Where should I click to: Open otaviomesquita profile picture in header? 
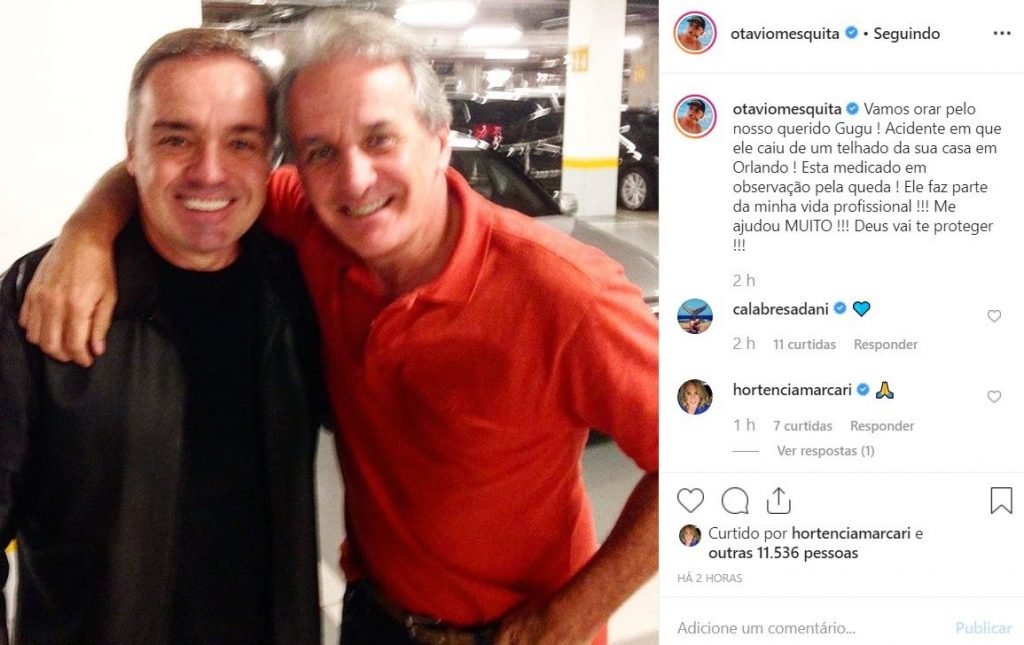[695, 33]
